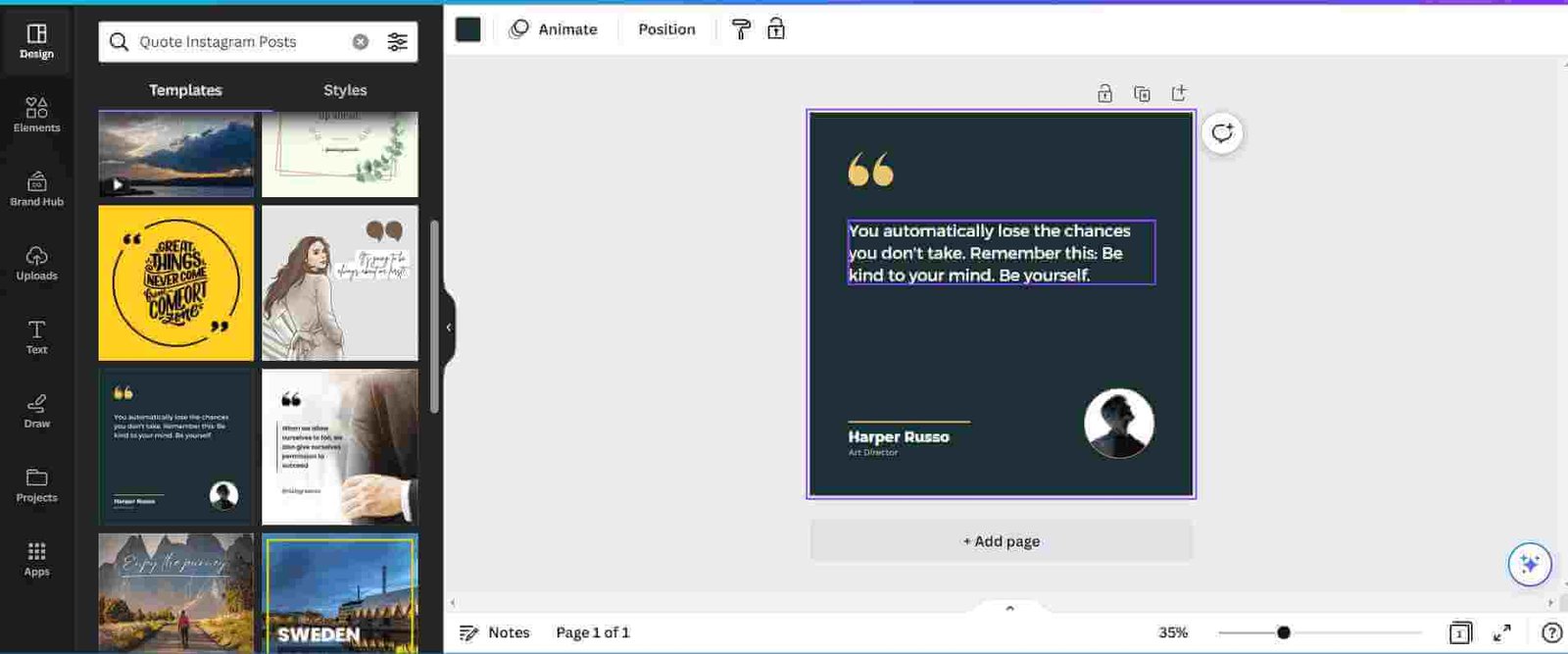Click the Page 1 of 1 indicator

(x=593, y=633)
